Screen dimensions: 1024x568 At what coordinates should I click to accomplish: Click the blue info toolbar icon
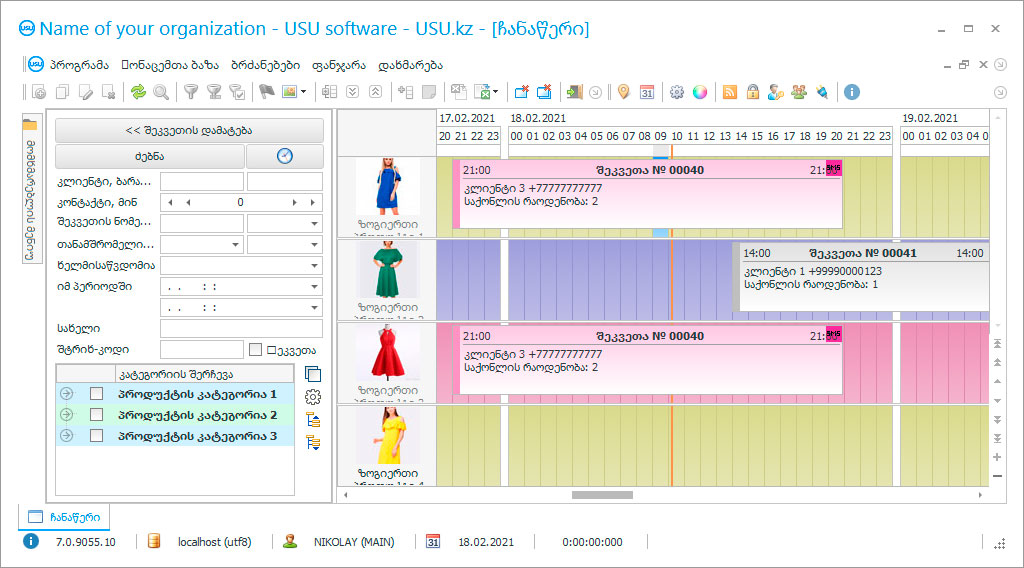tap(852, 93)
